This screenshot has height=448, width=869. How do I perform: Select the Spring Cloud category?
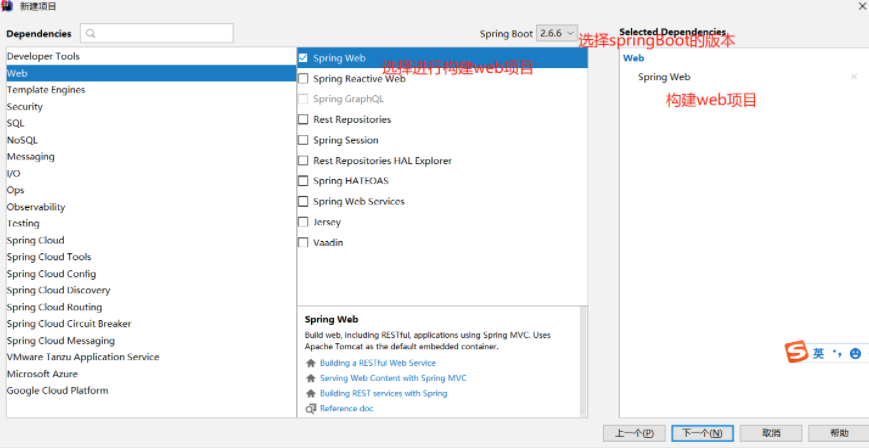[151, 240]
